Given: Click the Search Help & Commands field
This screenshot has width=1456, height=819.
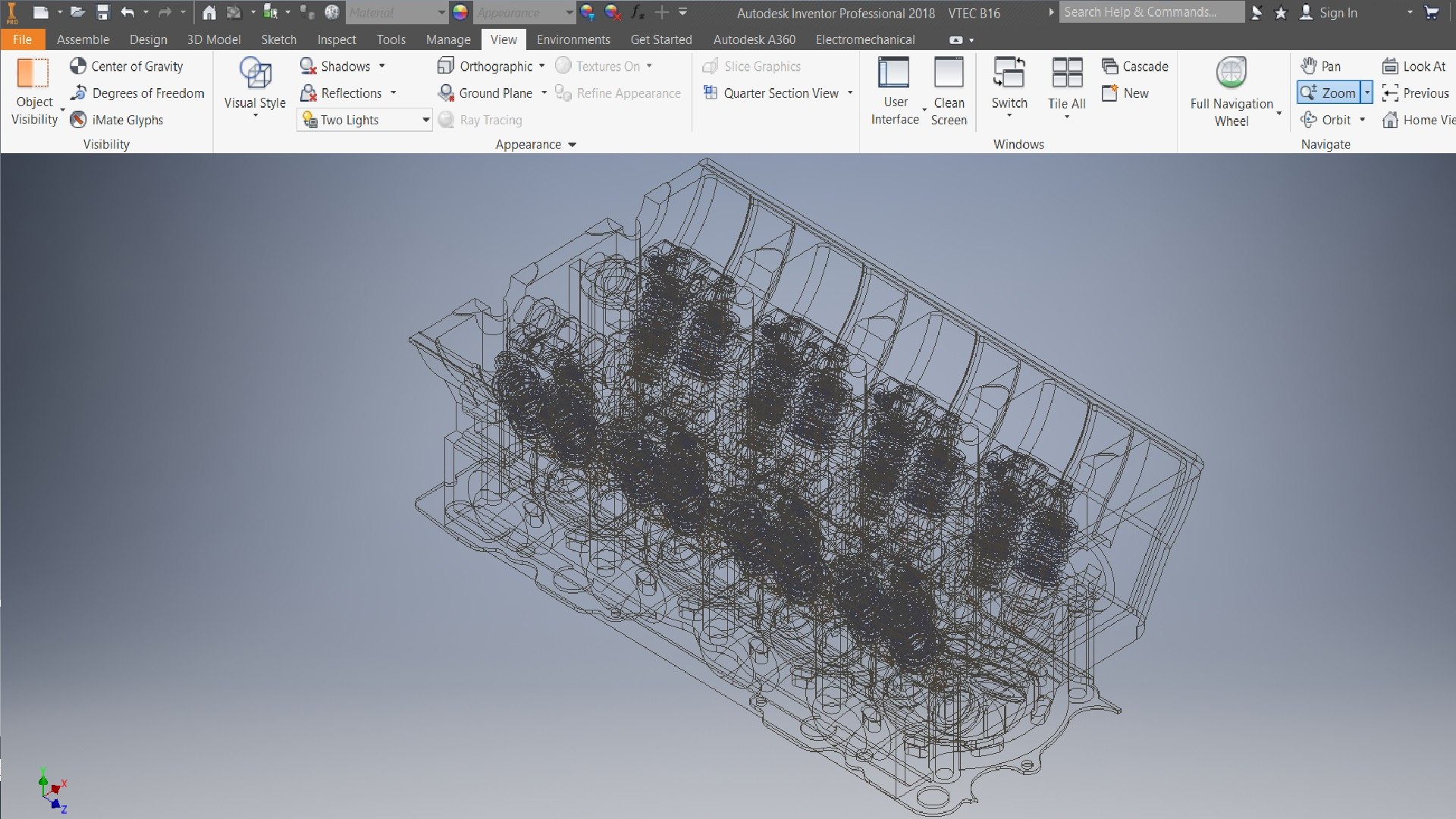Looking at the screenshot, I should 1151,12.
